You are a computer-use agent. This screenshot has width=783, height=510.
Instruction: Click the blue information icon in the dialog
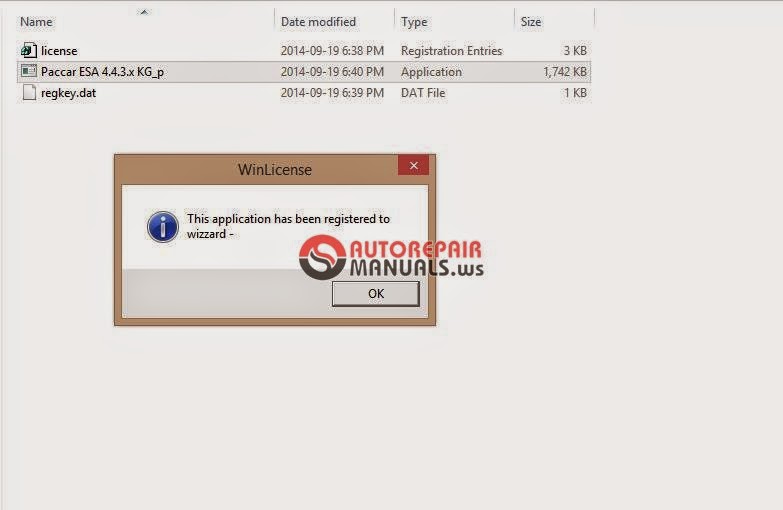163,227
